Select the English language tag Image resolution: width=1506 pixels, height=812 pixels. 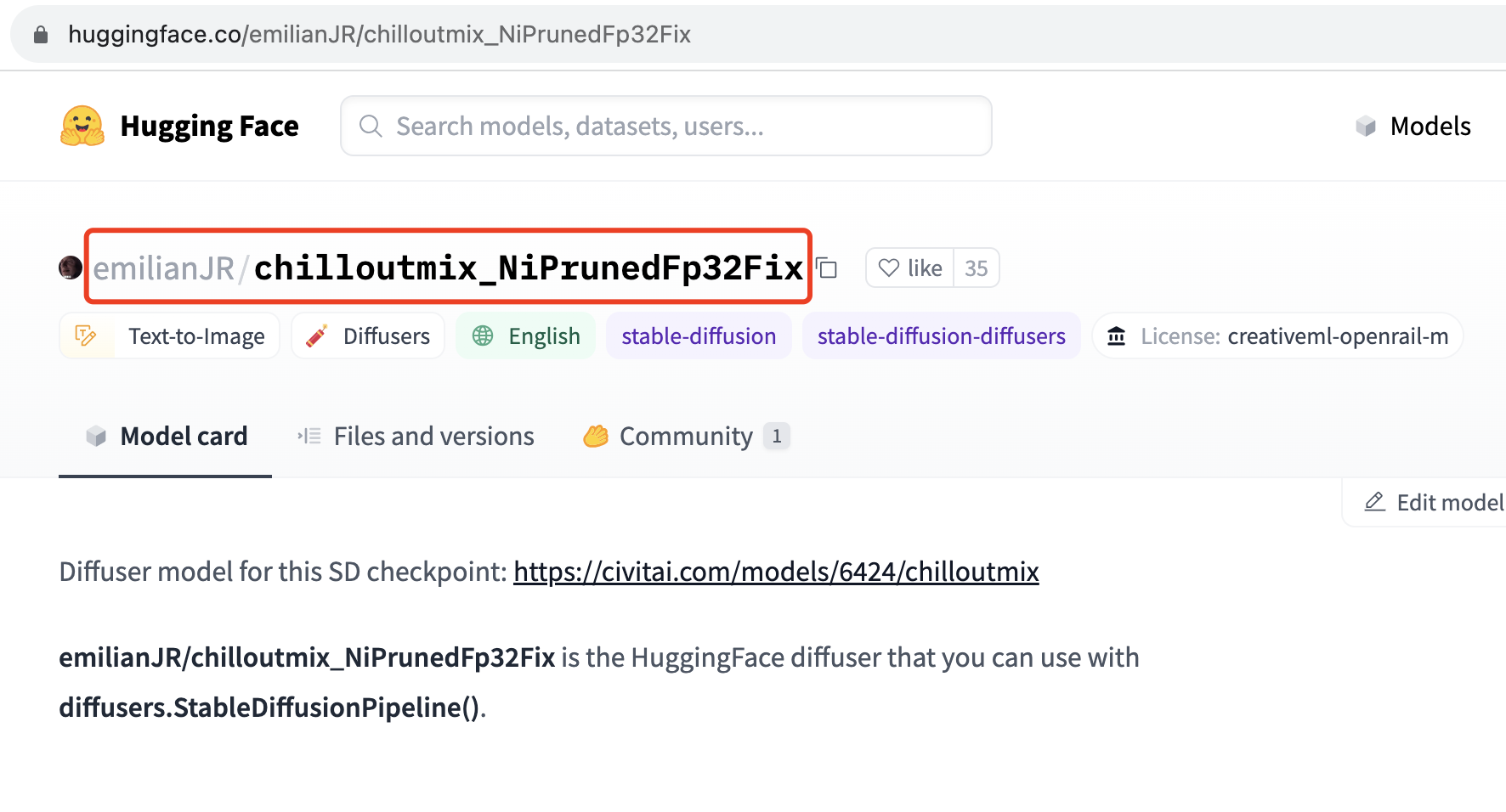click(526, 336)
